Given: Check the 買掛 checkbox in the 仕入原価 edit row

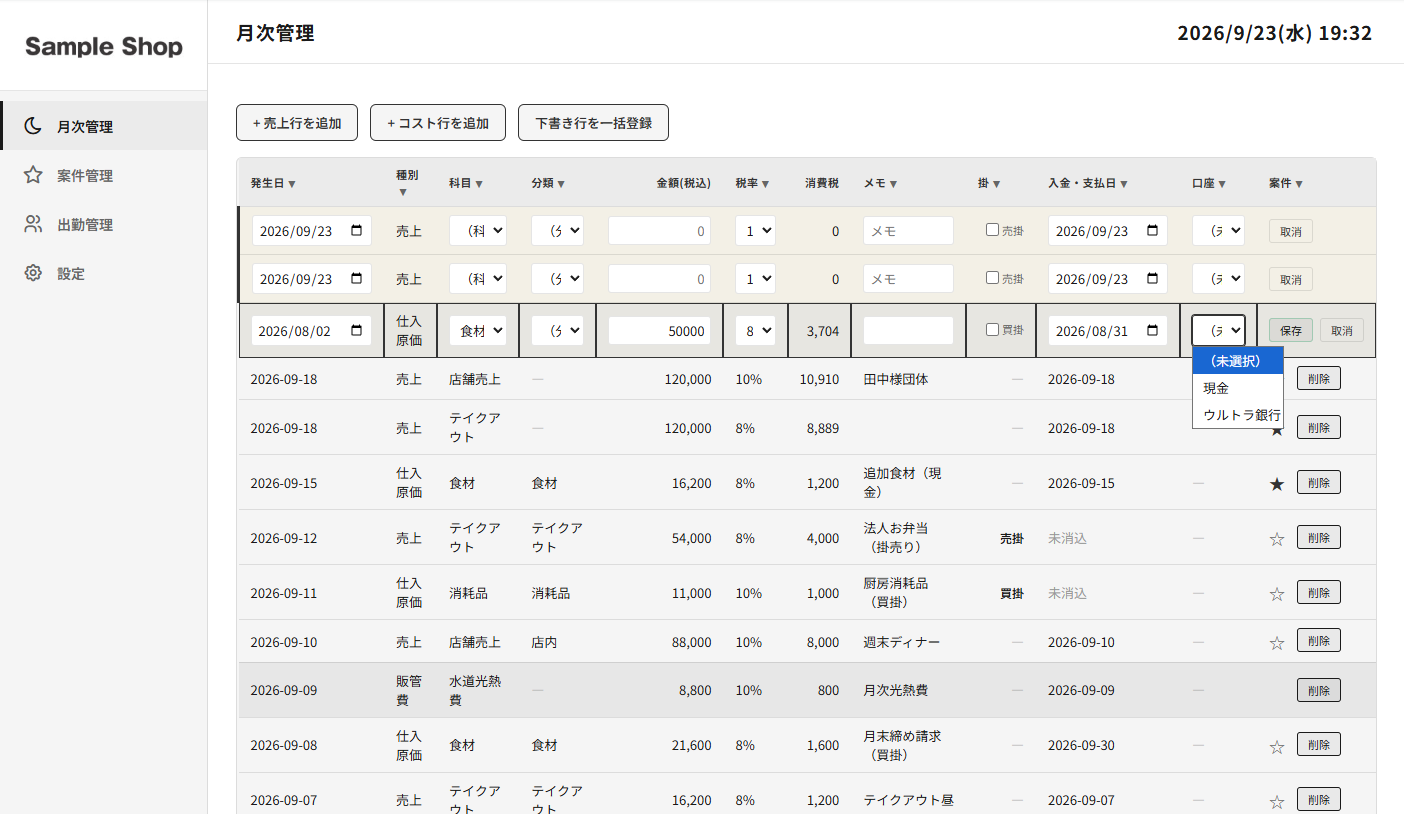Looking at the screenshot, I should pyautogui.click(x=992, y=330).
